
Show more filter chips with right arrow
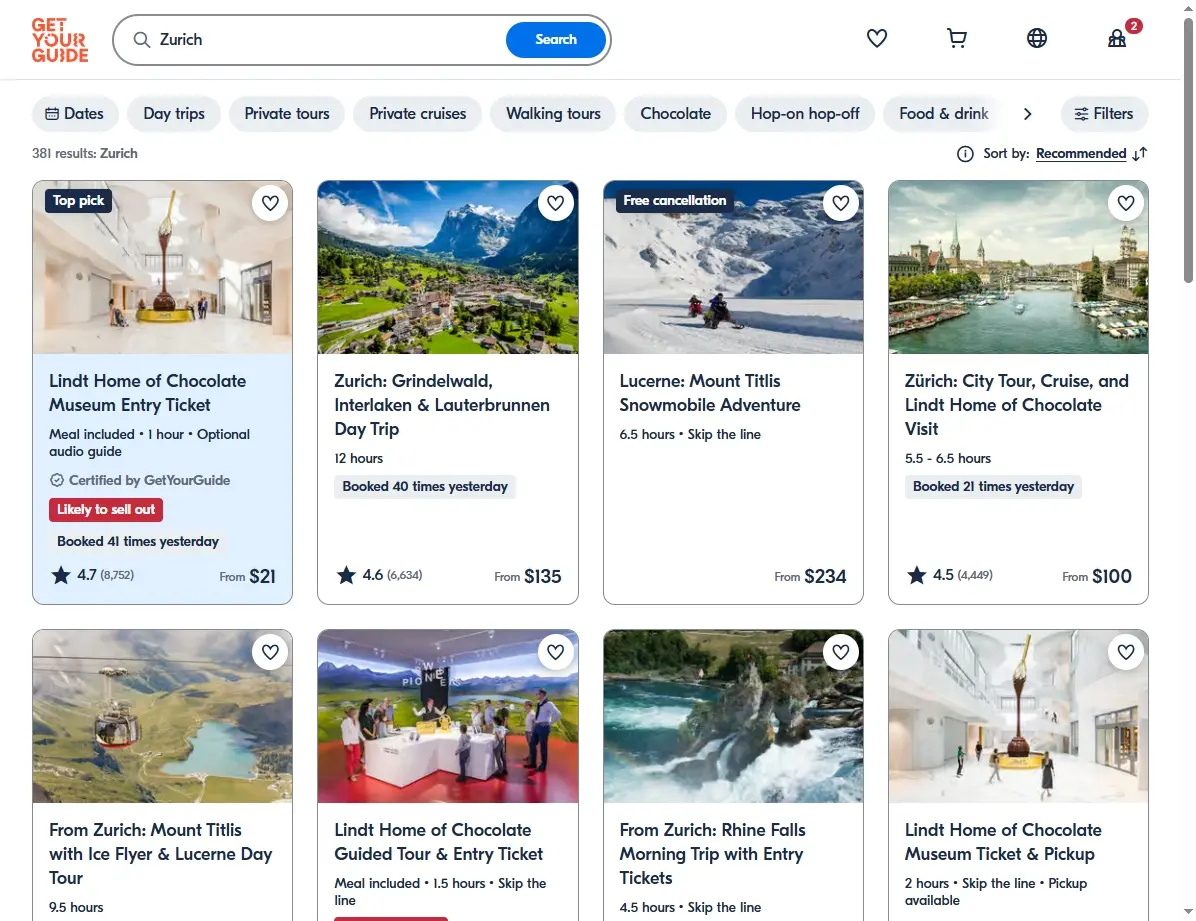click(1027, 114)
